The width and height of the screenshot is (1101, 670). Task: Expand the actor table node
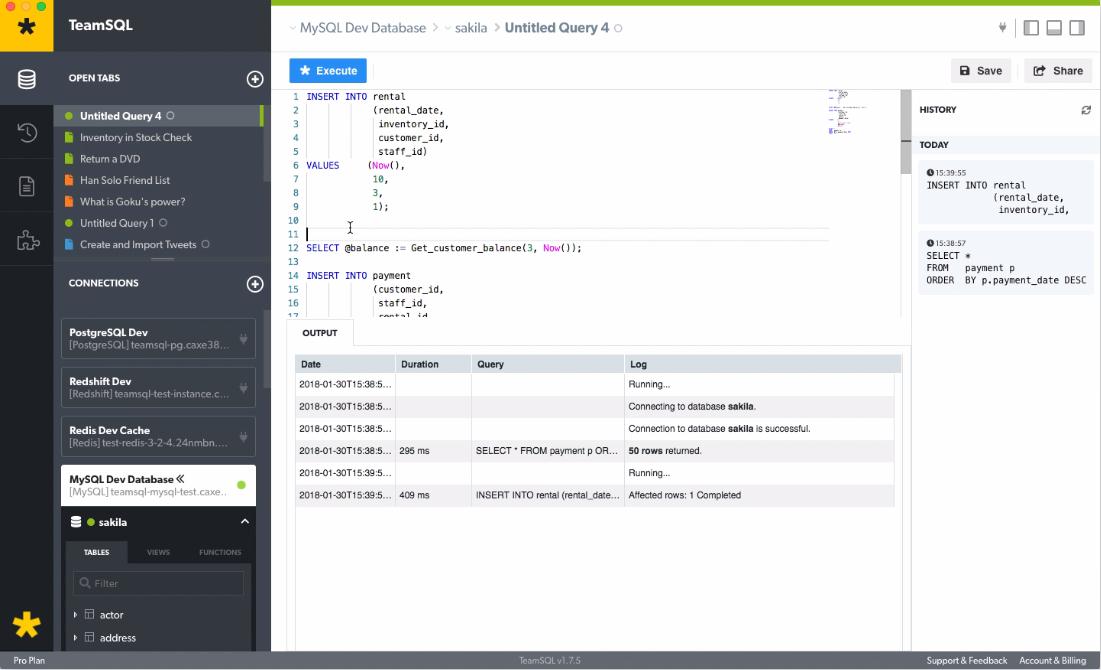75,615
